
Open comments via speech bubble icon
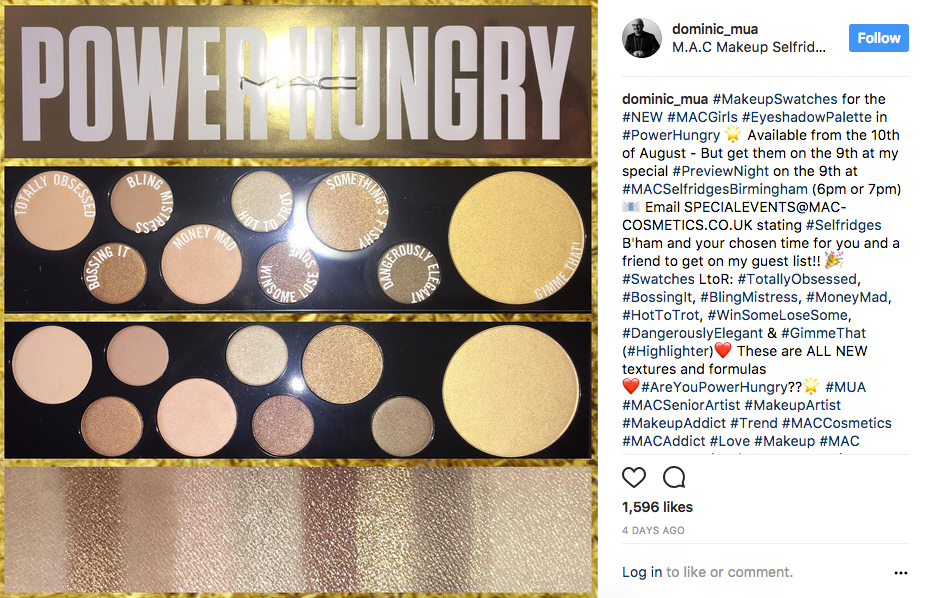coord(674,477)
